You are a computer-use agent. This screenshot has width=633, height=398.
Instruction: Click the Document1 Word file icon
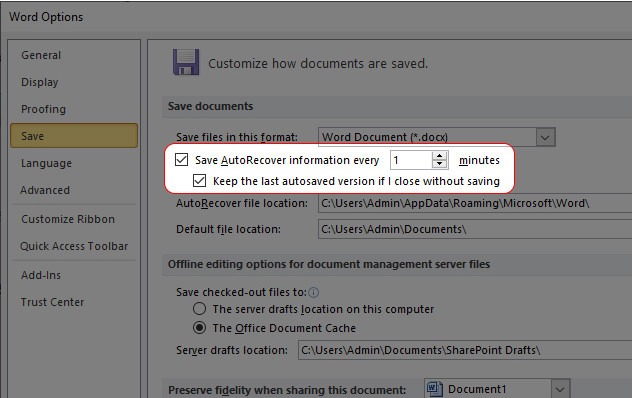click(x=435, y=389)
